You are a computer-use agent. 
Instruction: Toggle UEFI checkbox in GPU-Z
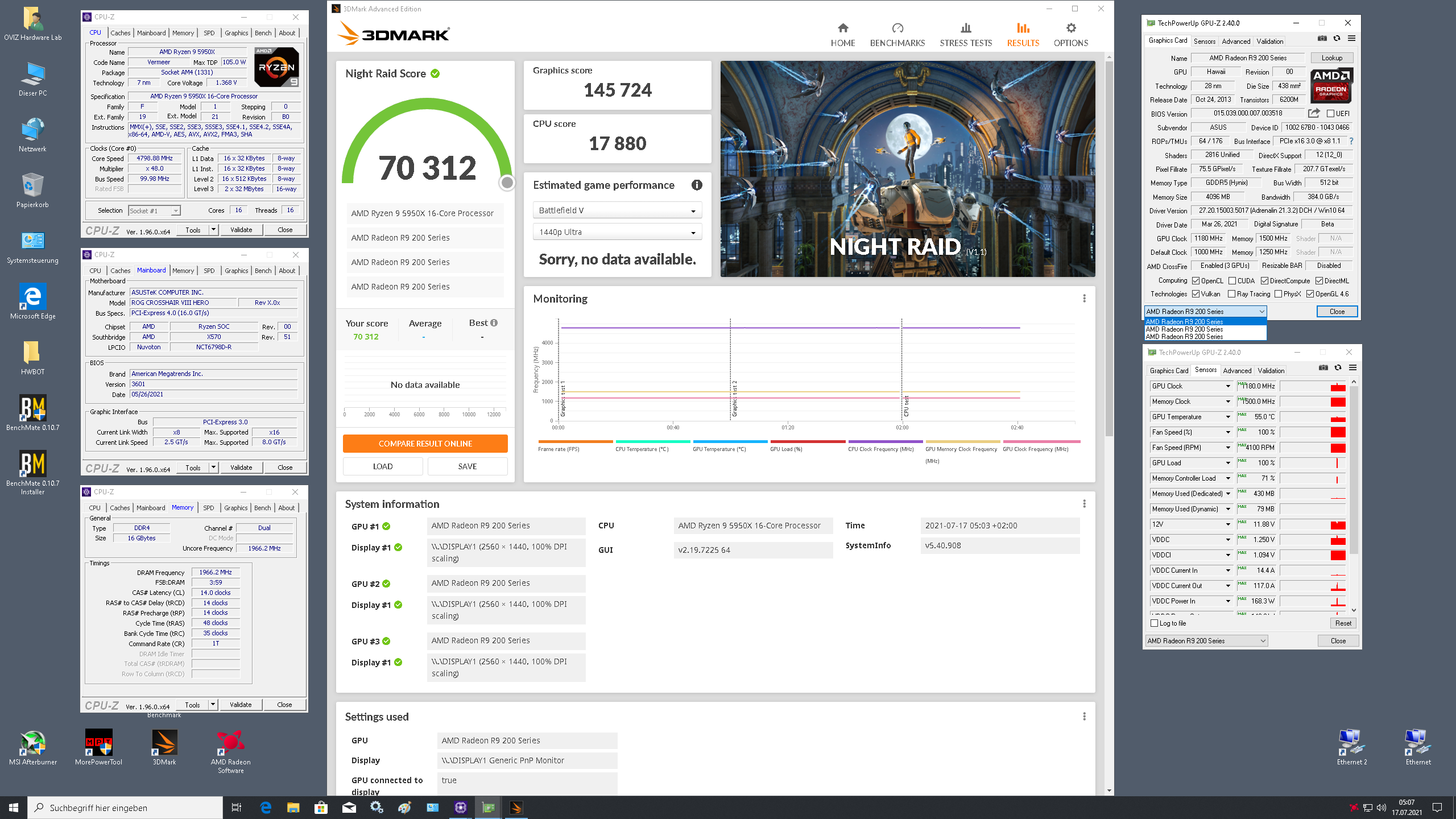1330,114
